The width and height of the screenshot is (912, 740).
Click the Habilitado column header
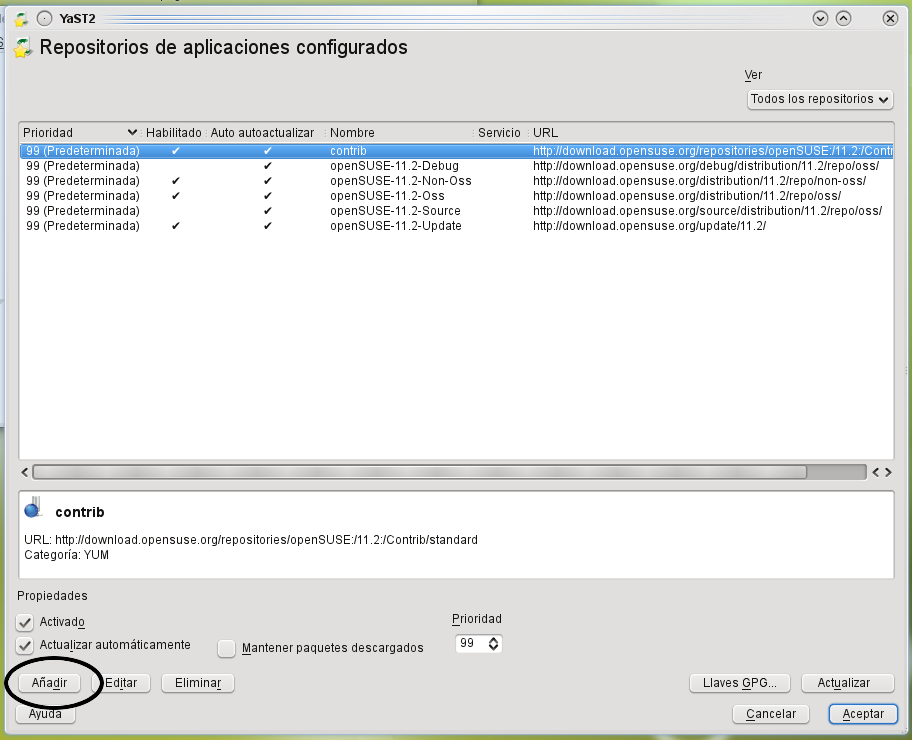173,133
